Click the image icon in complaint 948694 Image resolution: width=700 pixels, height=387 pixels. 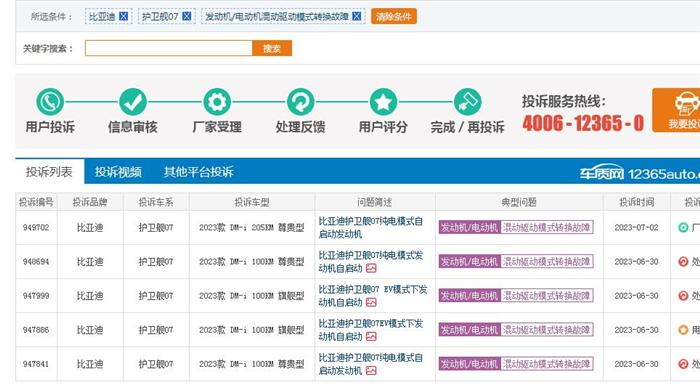371,268
